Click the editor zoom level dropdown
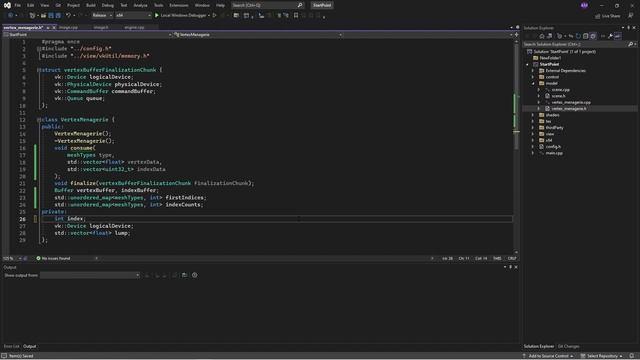The height and width of the screenshot is (360, 640). tap(11, 258)
